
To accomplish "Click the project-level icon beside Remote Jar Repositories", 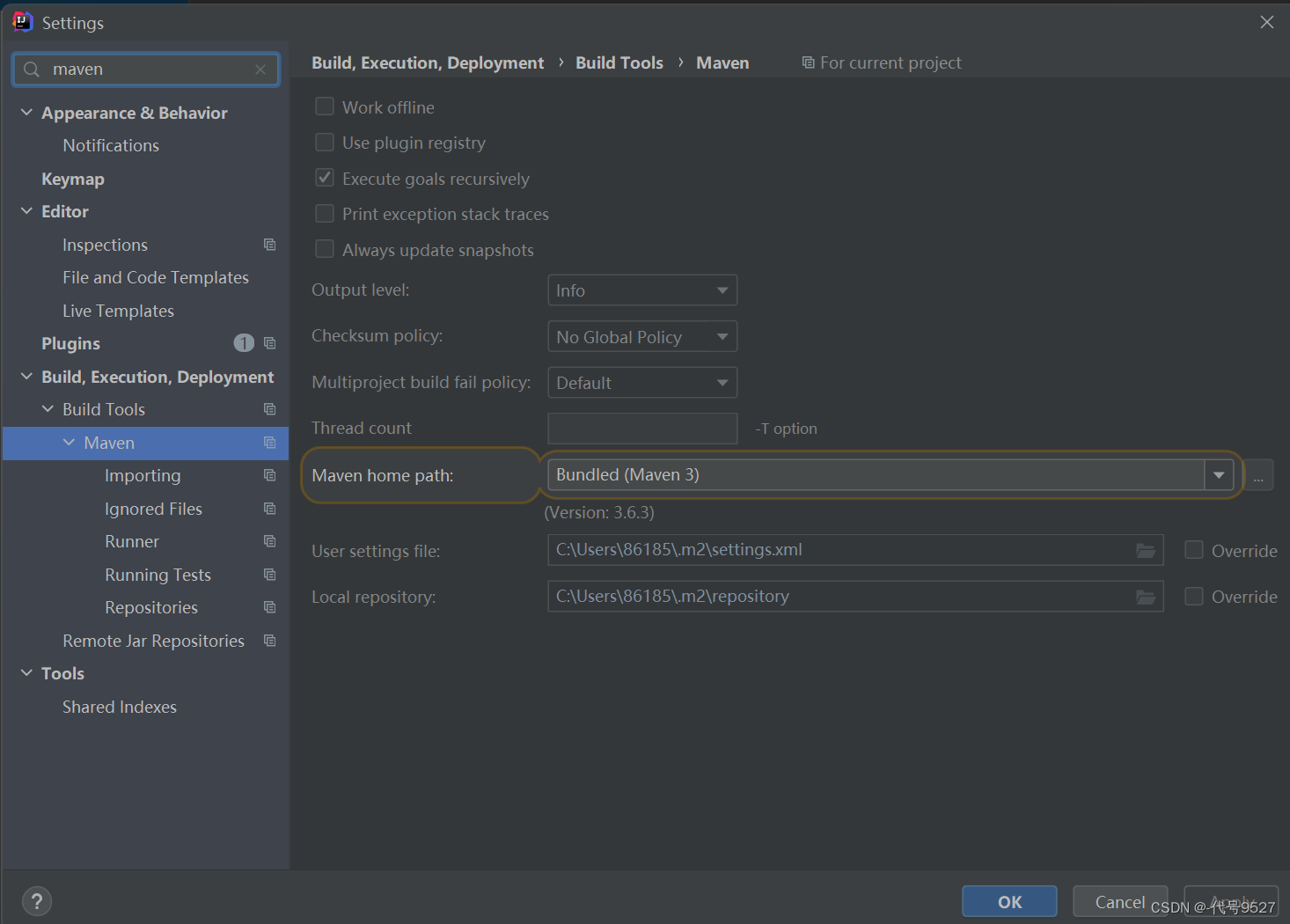I will pos(269,641).
